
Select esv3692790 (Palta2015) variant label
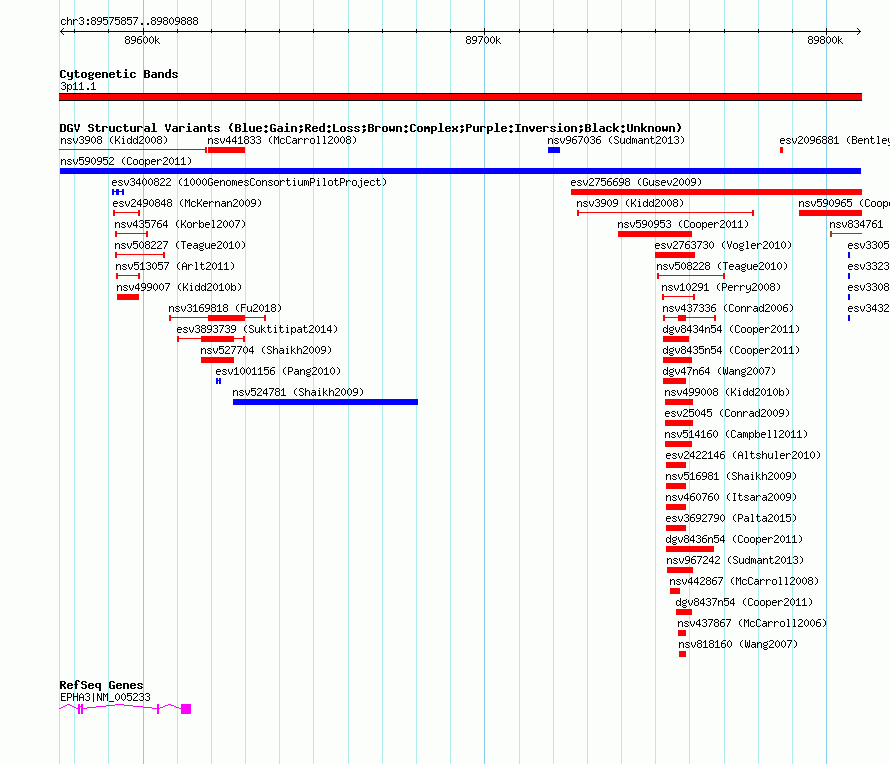point(731,518)
